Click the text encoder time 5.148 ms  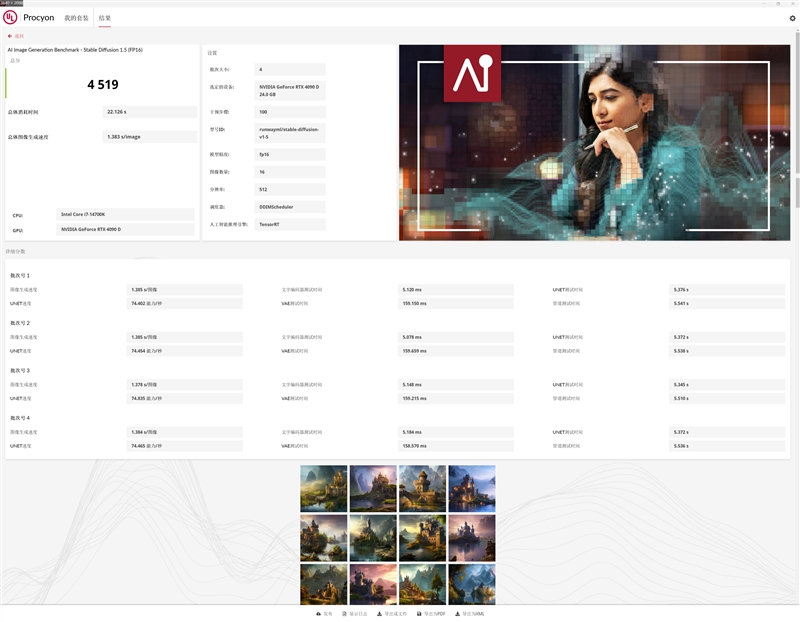(456, 385)
